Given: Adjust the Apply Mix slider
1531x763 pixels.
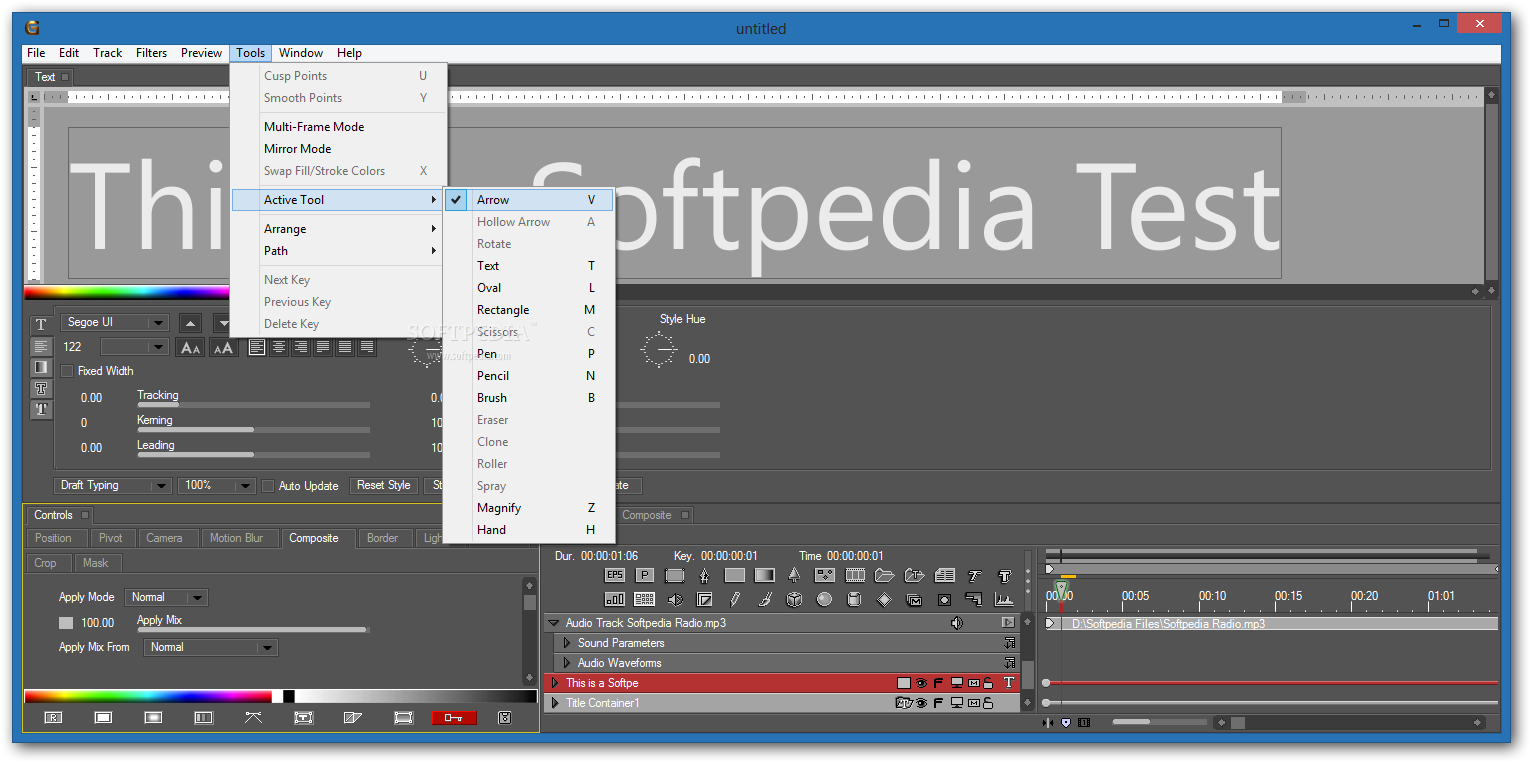Looking at the screenshot, I should click(x=252, y=630).
